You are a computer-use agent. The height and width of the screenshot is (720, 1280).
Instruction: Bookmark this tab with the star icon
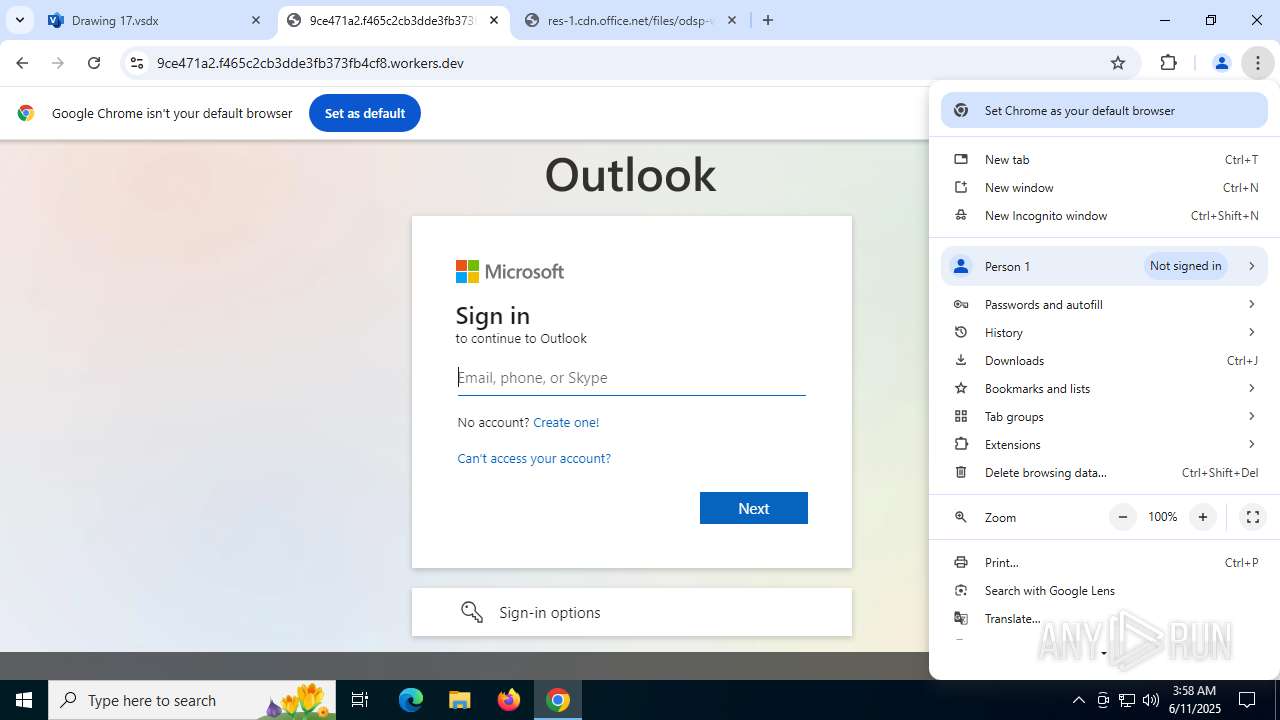pos(1118,63)
